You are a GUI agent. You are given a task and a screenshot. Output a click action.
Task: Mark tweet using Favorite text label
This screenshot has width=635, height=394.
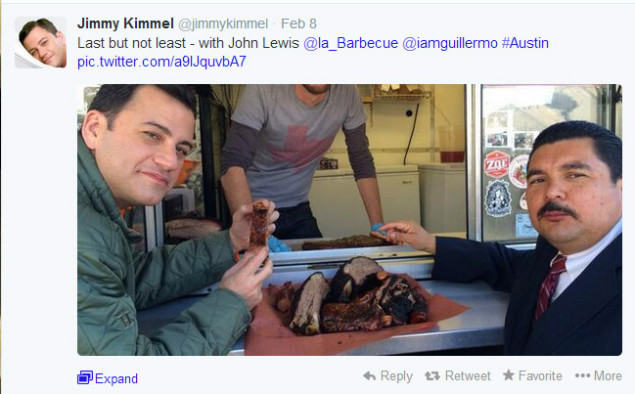tap(540, 376)
